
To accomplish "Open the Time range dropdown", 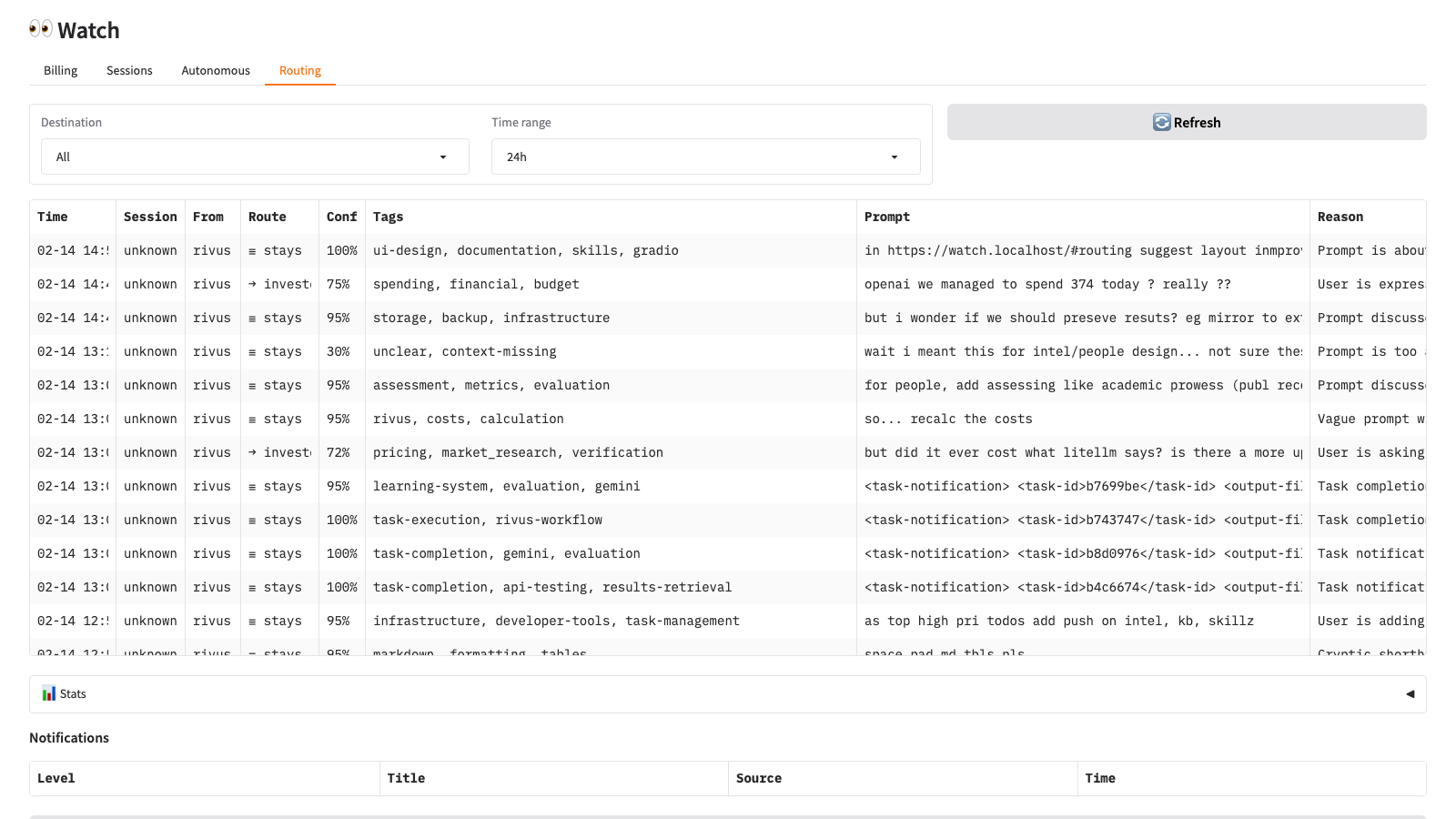I will click(705, 157).
